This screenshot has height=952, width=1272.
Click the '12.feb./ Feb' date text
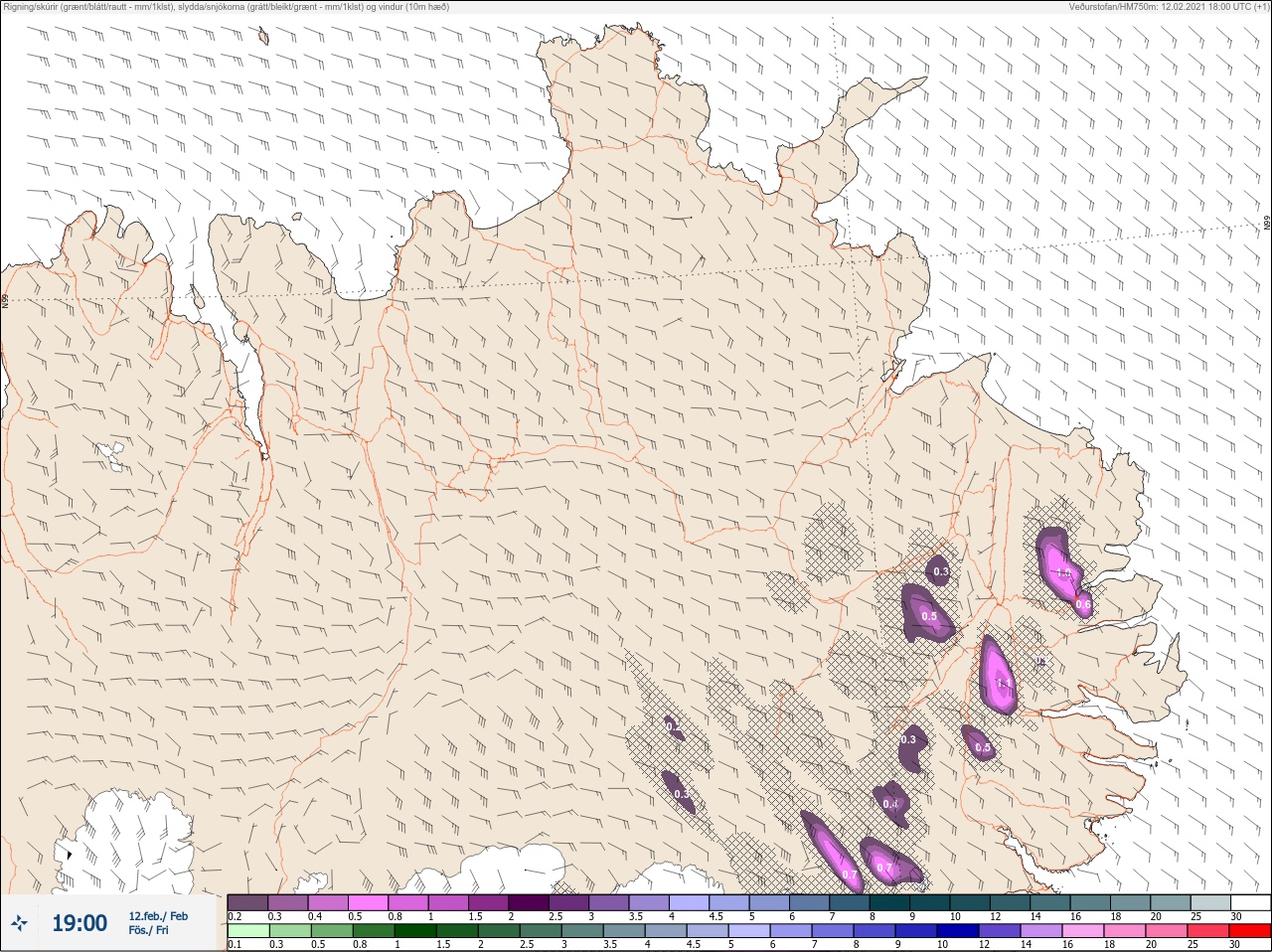click(158, 916)
